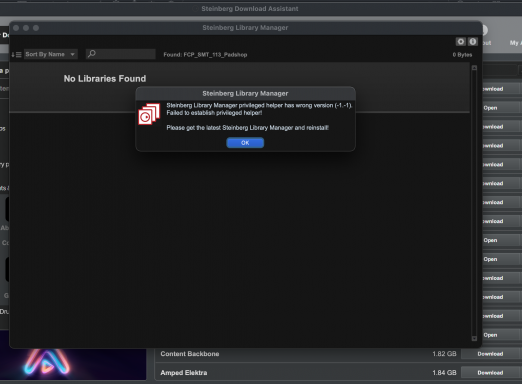The height and width of the screenshot is (384, 522).
Task: Toggle the sort order icon beside Sort By Name
Action: pos(16,54)
